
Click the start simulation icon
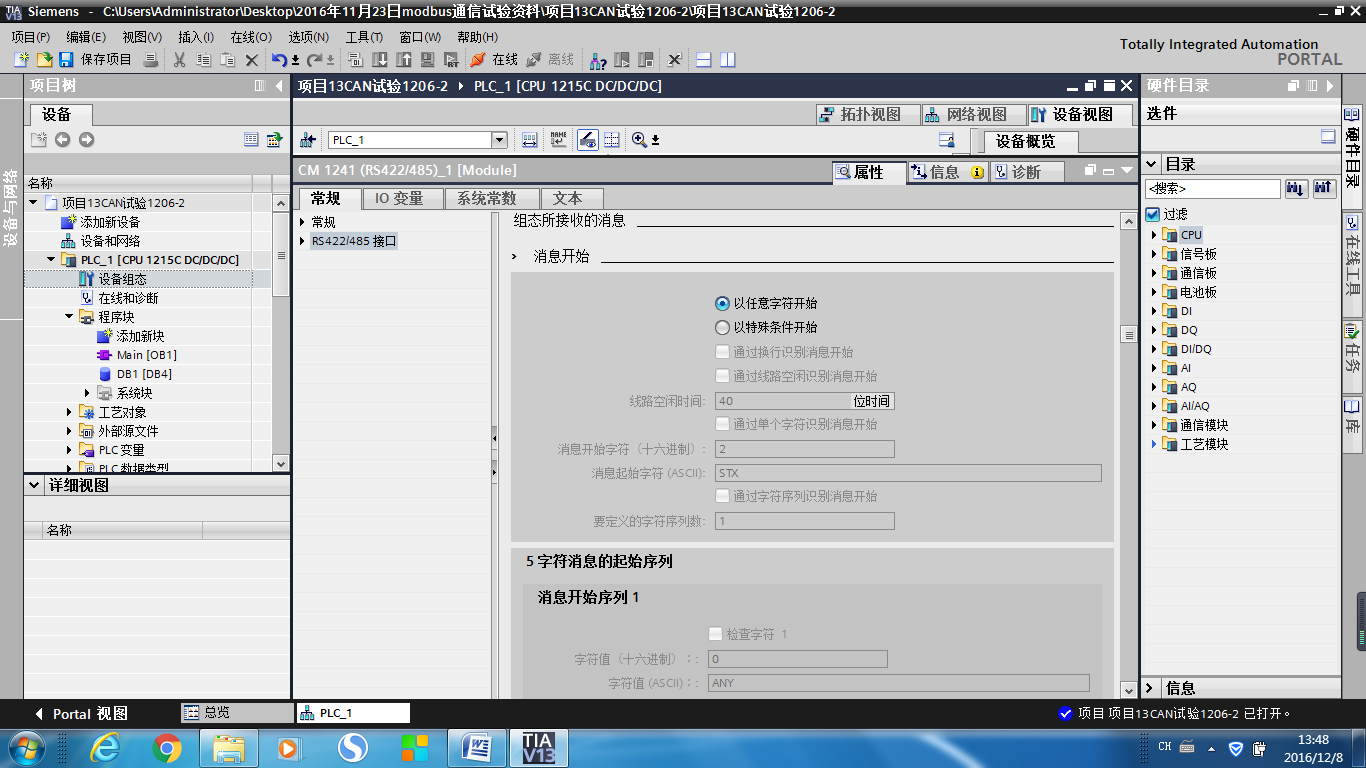(427, 60)
